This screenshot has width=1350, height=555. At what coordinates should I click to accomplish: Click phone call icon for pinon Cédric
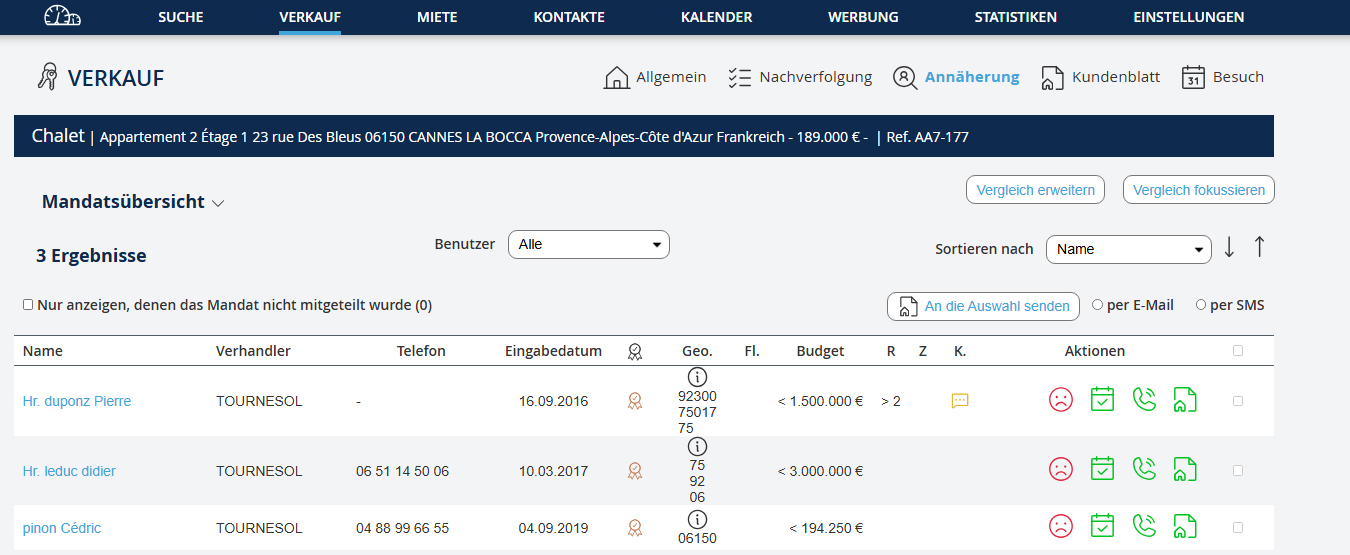coord(1143,526)
